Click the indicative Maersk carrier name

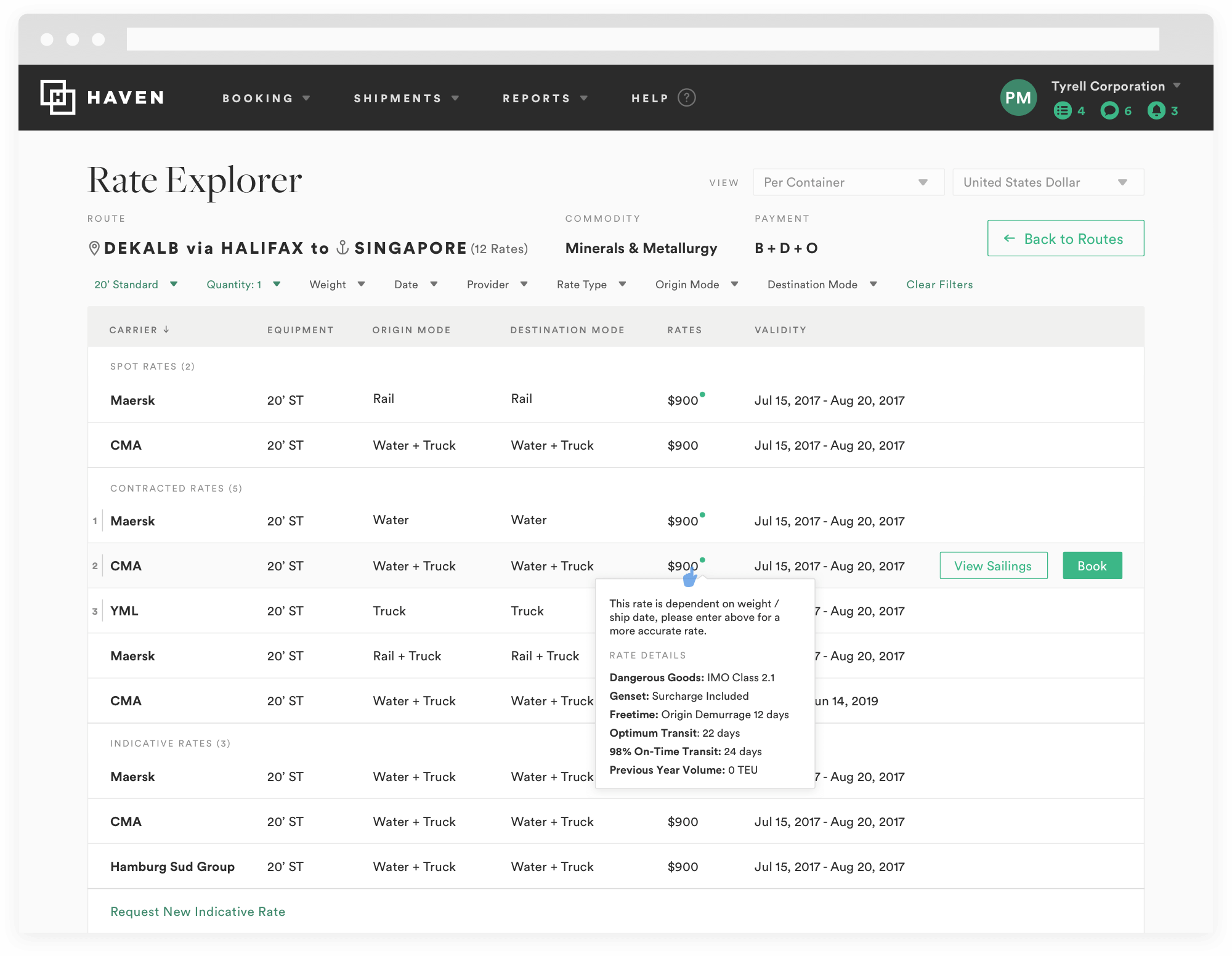point(132,777)
